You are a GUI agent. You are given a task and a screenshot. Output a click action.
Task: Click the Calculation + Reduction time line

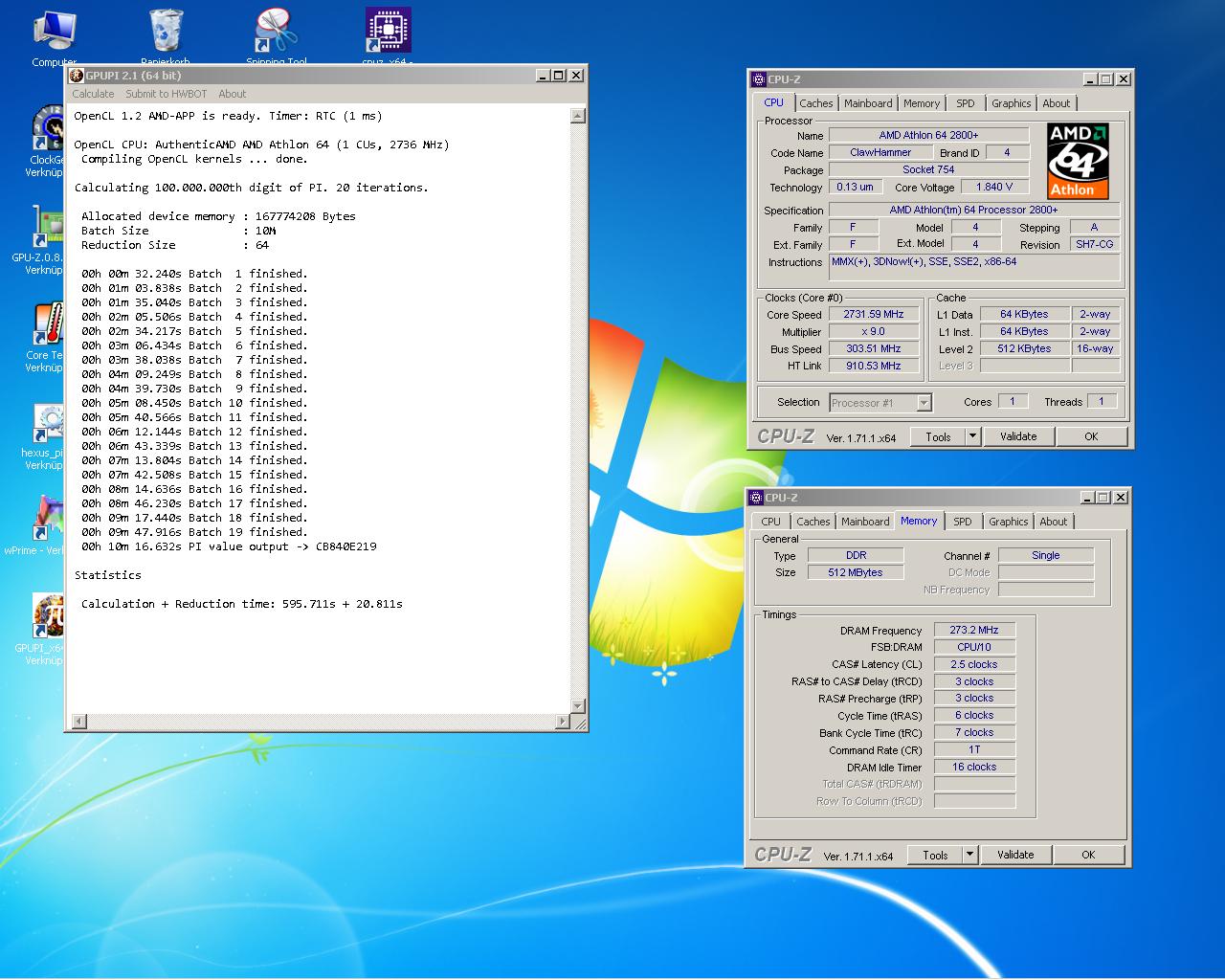point(242,604)
